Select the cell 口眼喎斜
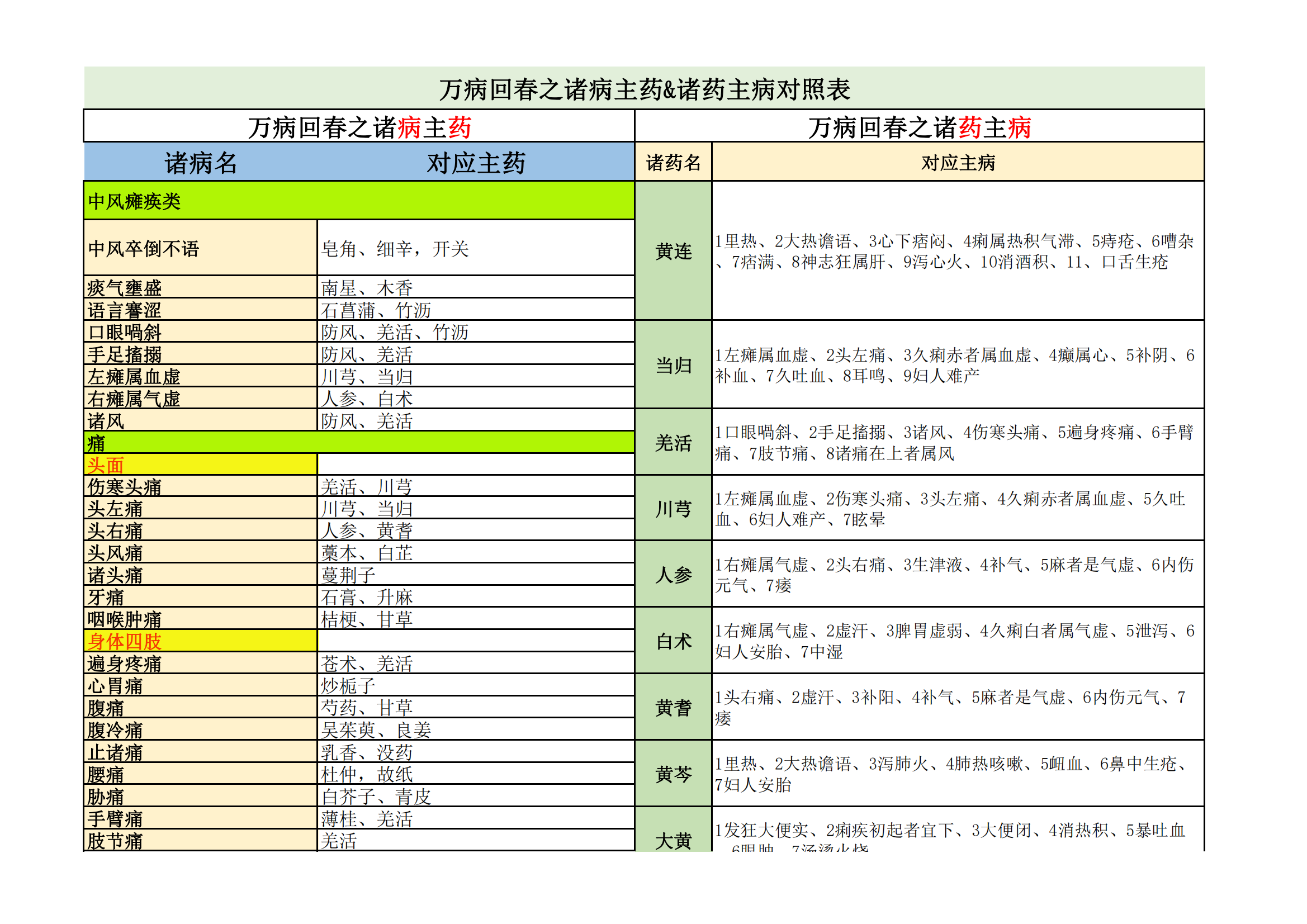The height and width of the screenshot is (924, 1307). point(200,331)
